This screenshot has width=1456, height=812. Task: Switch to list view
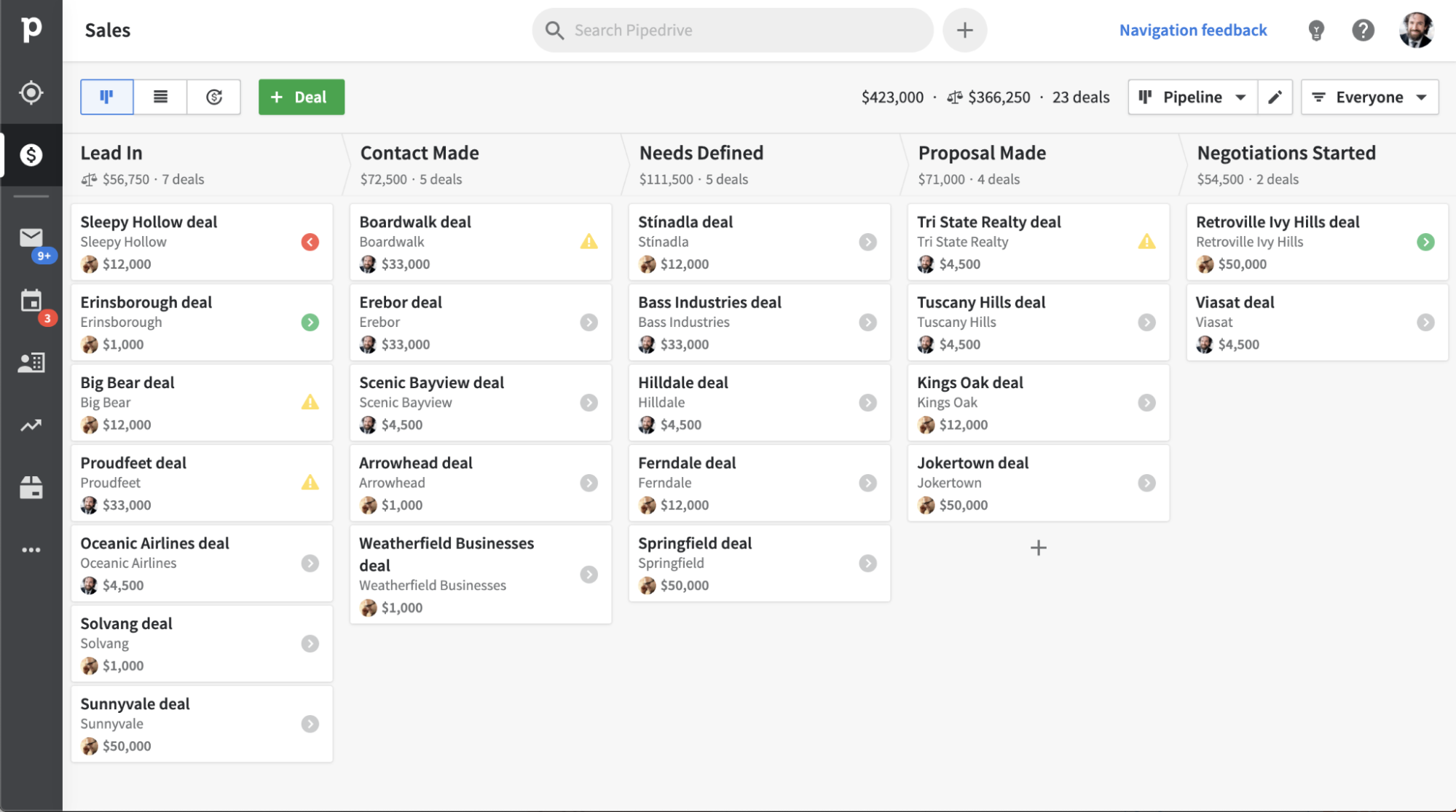click(x=160, y=97)
